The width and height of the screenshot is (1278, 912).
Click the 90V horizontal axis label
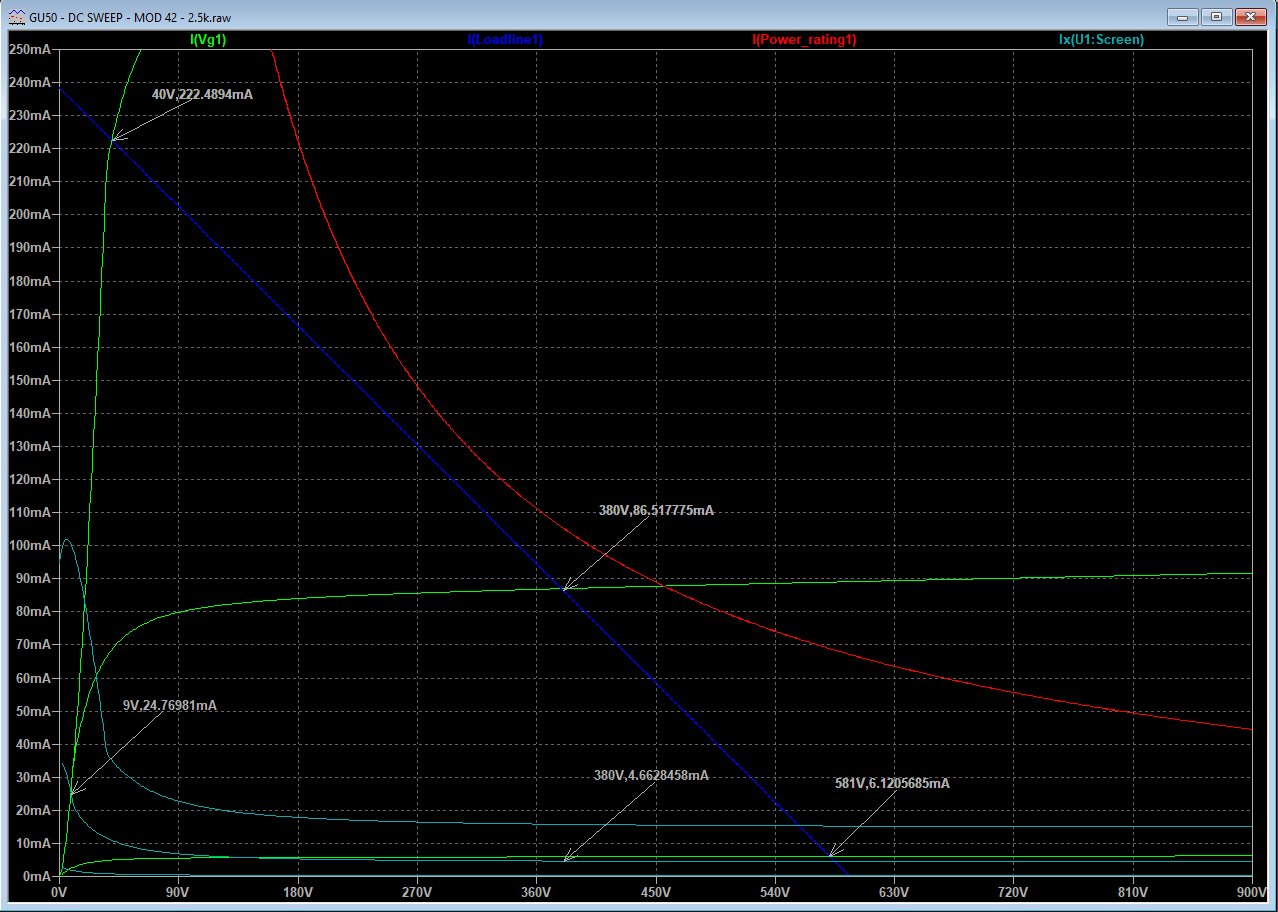point(177,892)
